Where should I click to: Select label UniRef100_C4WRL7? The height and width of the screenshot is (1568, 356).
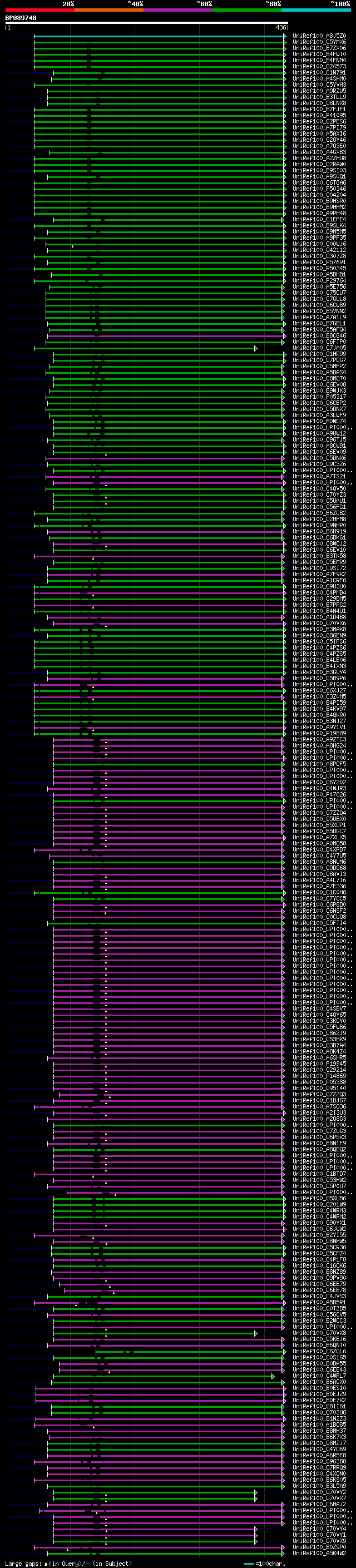point(319,1376)
